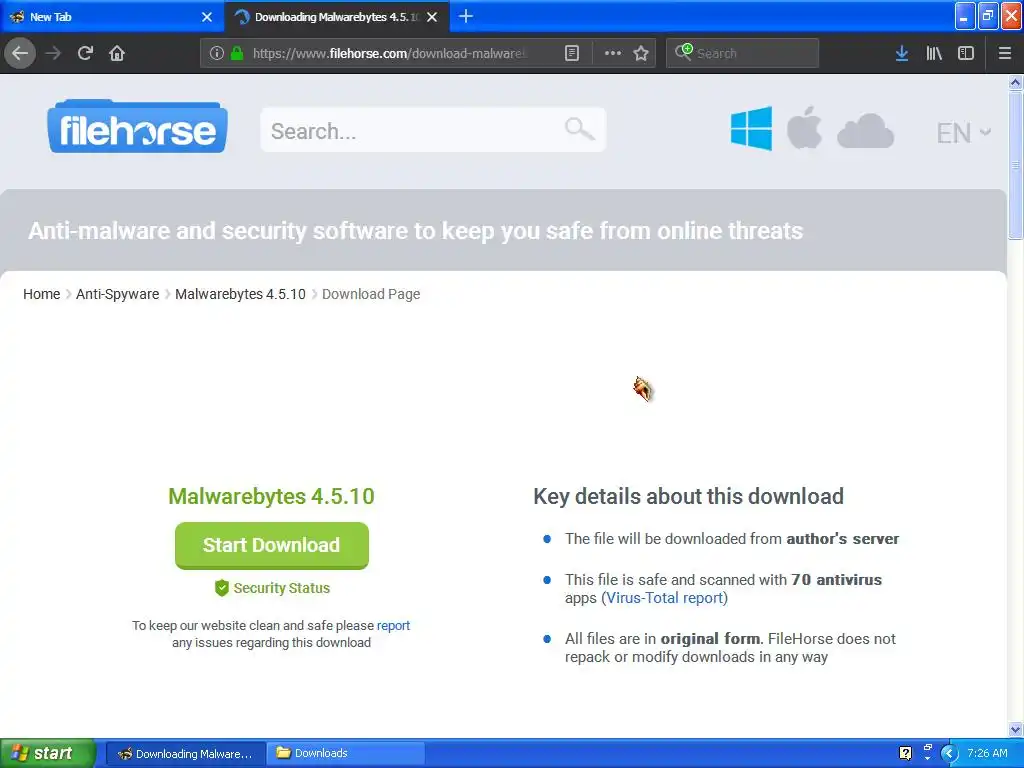
Task: Click the FileHorse logo
Action: pos(137,127)
